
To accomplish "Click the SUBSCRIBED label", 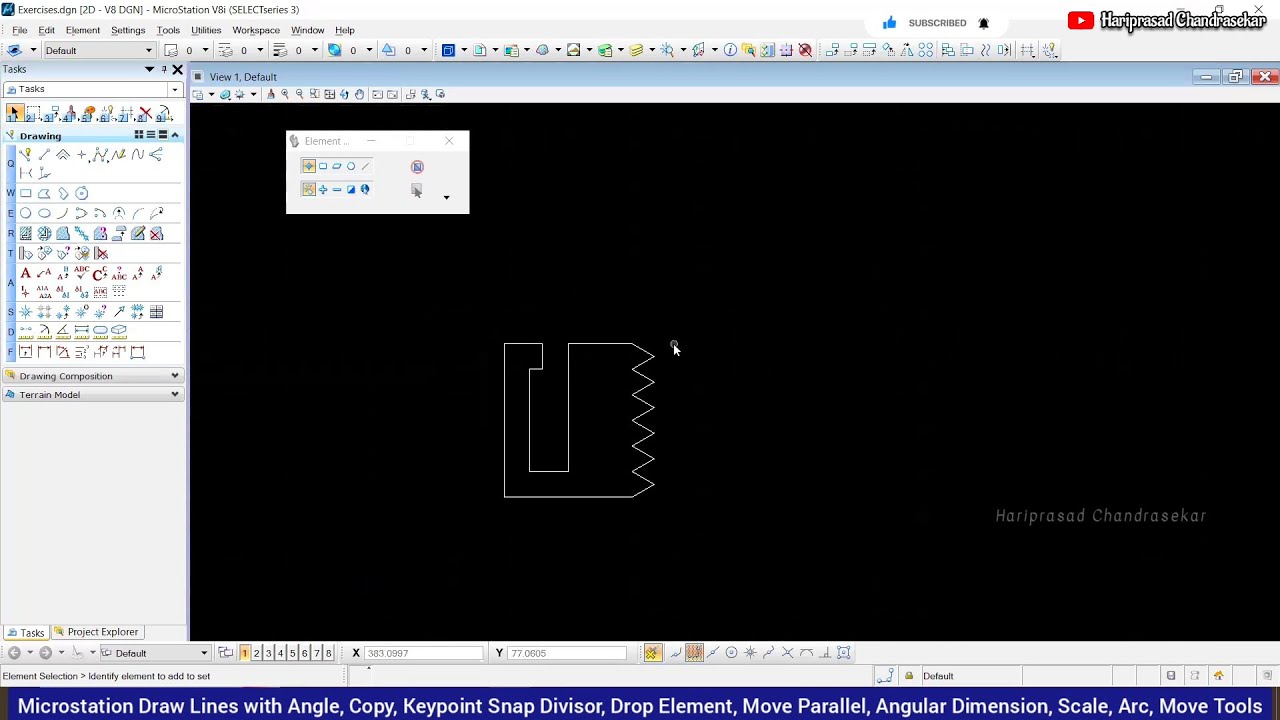I will (937, 23).
